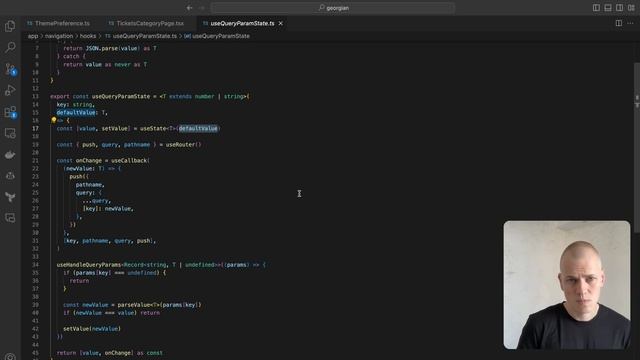Split the editor to the right
Image resolution: width=640 pixels, height=360 pixels.
619,23
